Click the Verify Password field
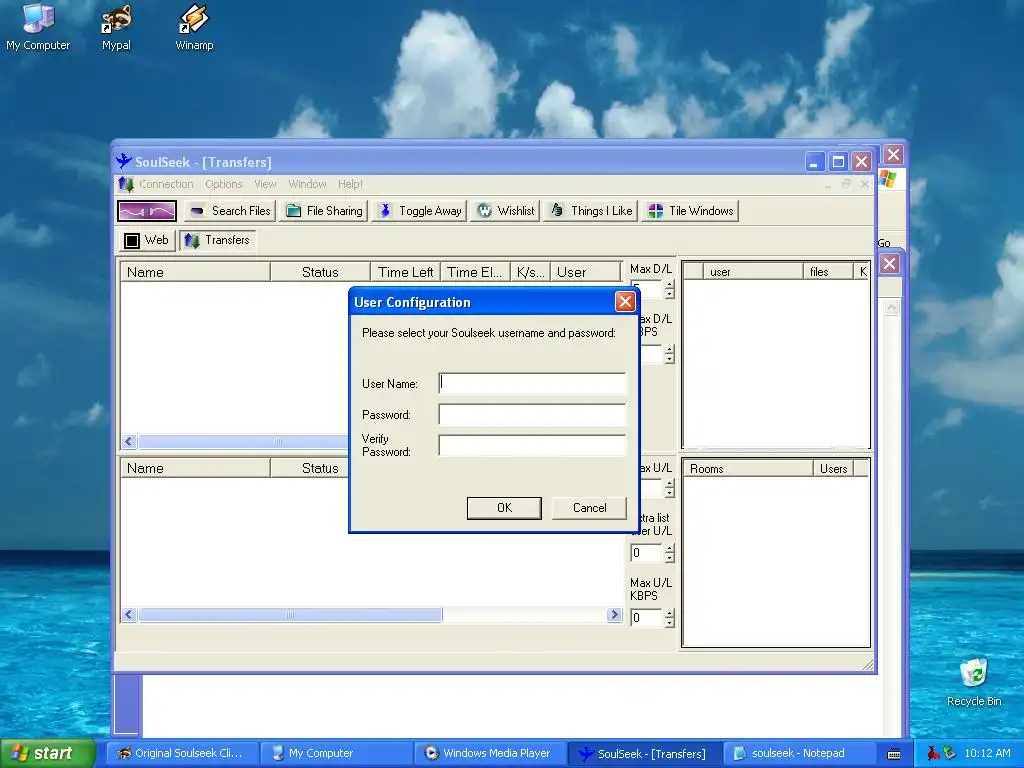The height and width of the screenshot is (768, 1024). 532,445
